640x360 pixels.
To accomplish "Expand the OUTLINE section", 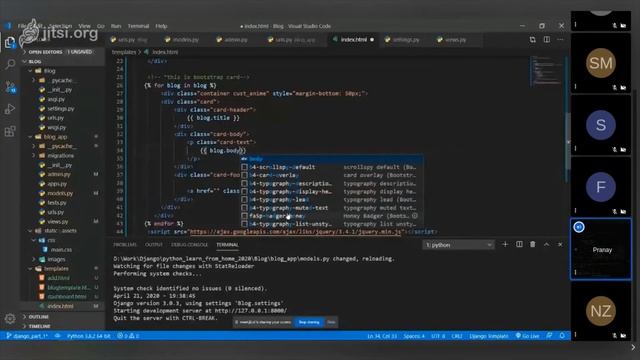I will (63, 317).
